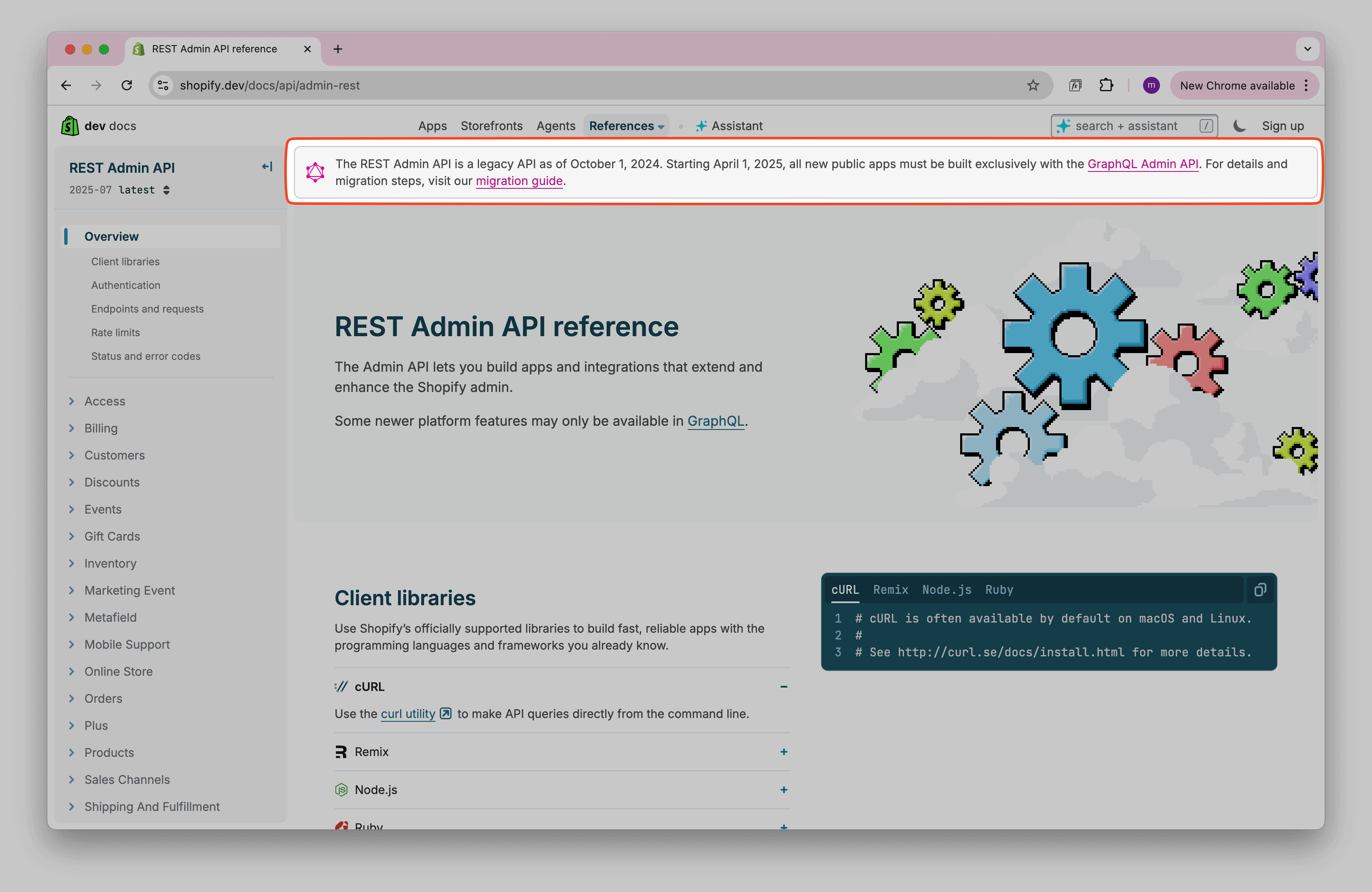Expand the Node.js client library section
The width and height of the screenshot is (1372, 892).
784,789
